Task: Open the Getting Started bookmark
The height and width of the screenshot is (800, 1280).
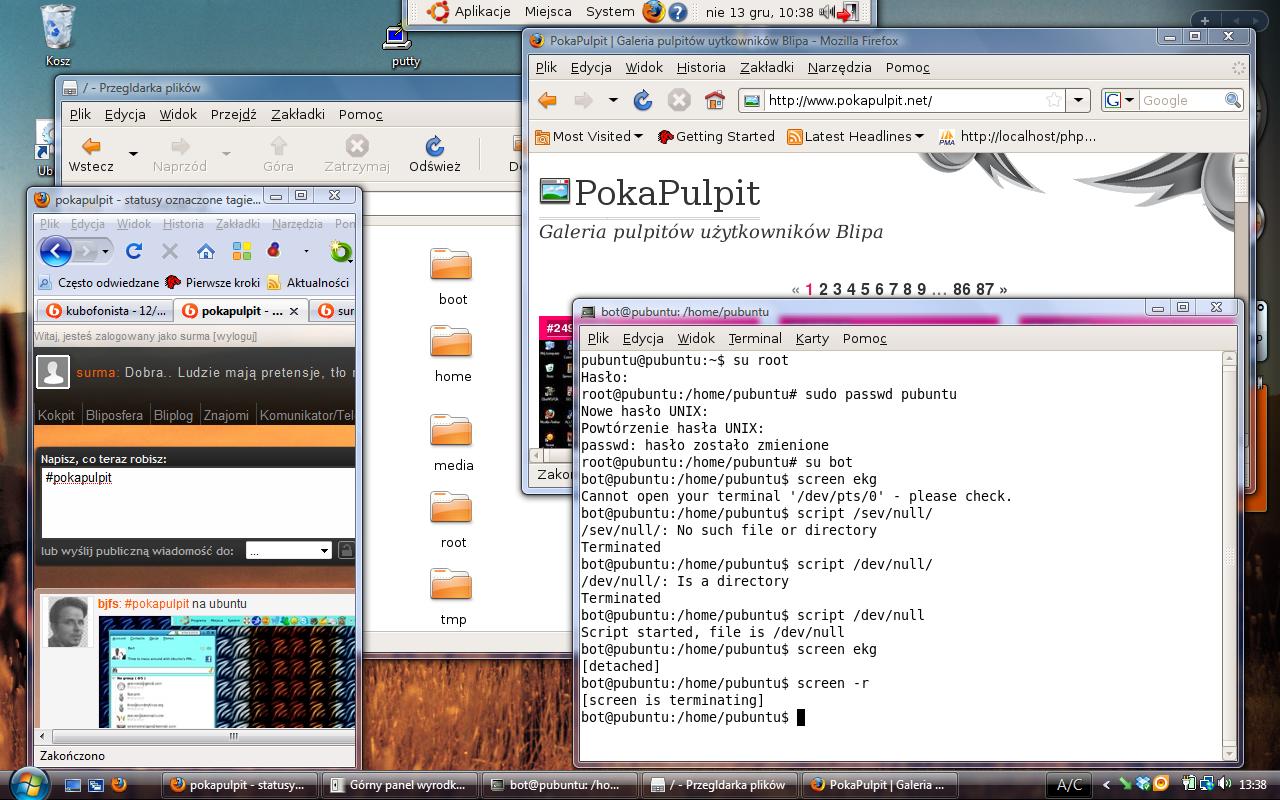Action: [715, 136]
